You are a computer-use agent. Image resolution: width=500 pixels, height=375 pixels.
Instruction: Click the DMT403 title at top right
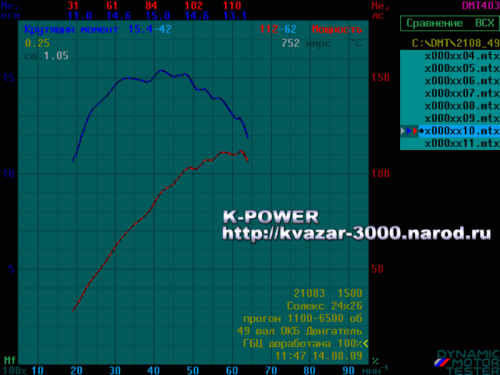[480, 6]
